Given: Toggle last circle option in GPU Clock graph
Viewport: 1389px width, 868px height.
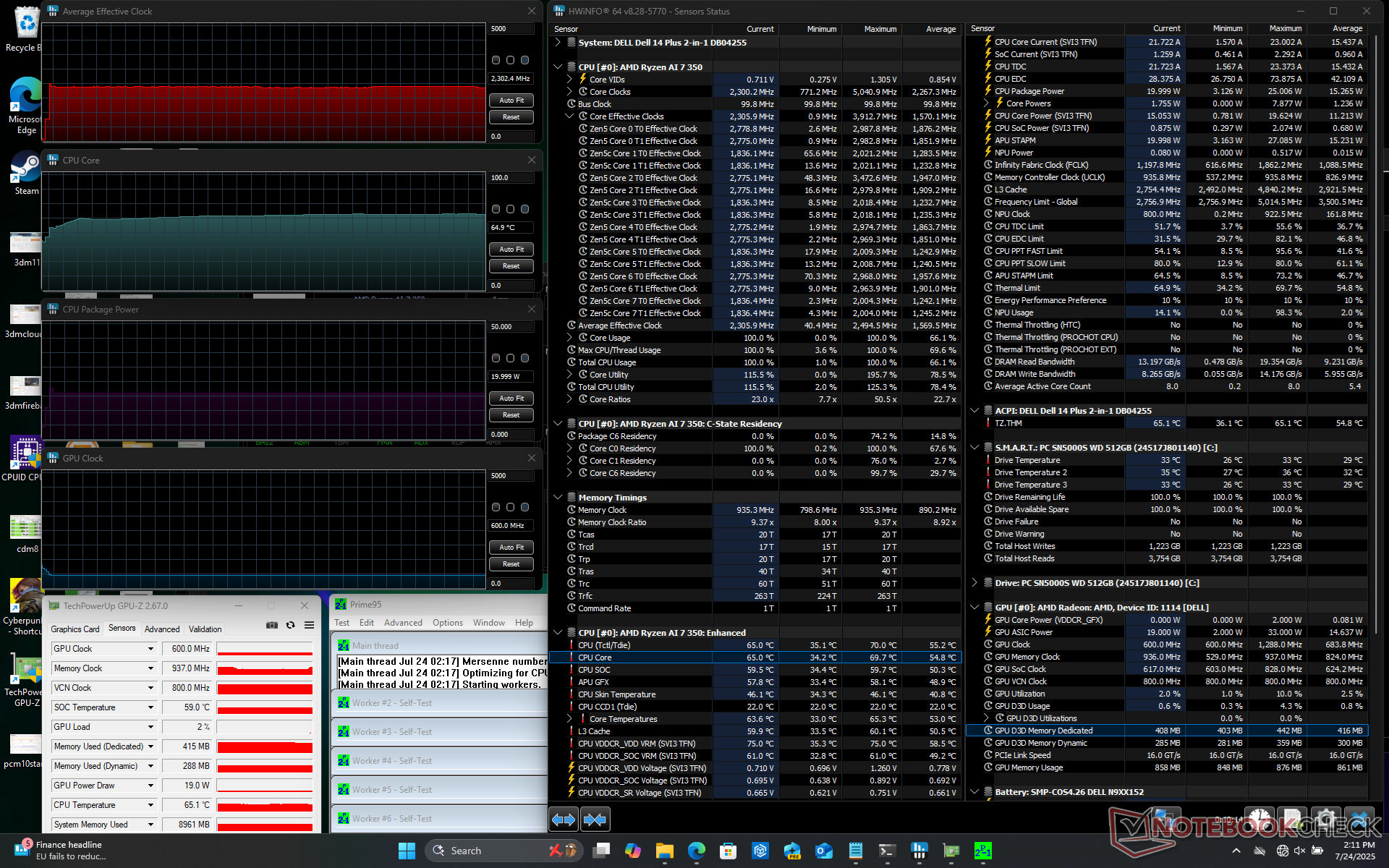Looking at the screenshot, I should 525,507.
